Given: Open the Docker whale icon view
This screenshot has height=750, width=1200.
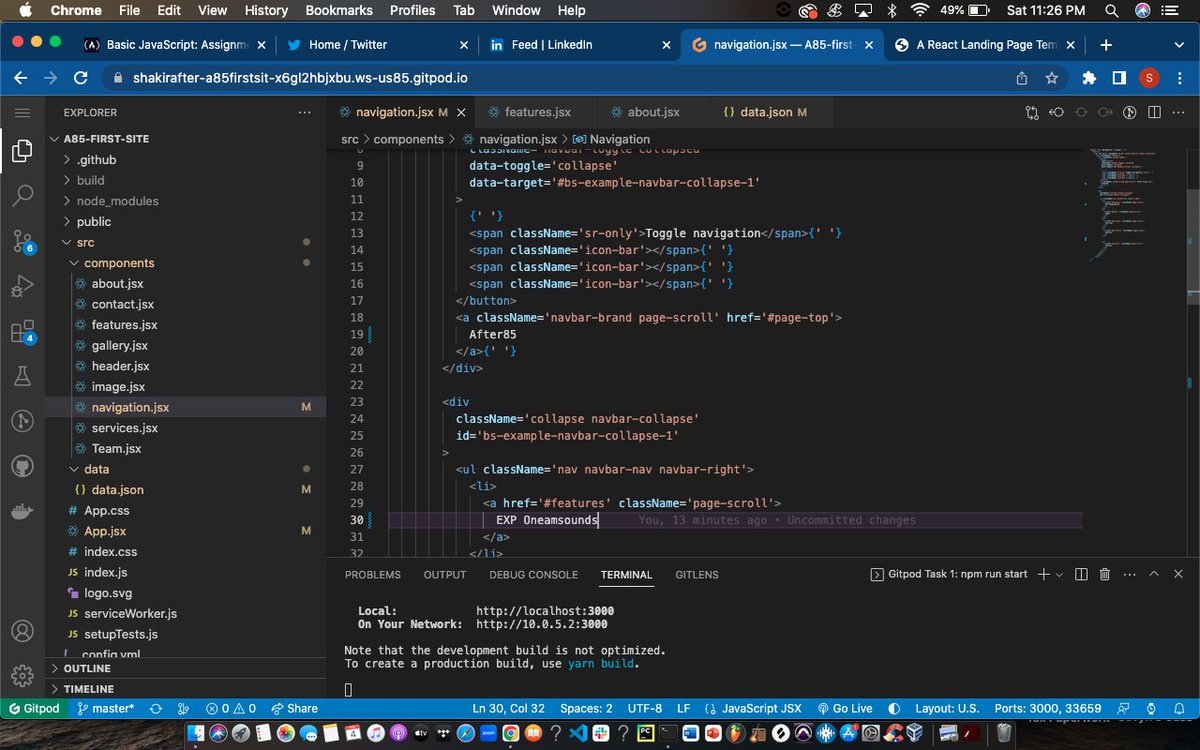Looking at the screenshot, I should click(22, 511).
